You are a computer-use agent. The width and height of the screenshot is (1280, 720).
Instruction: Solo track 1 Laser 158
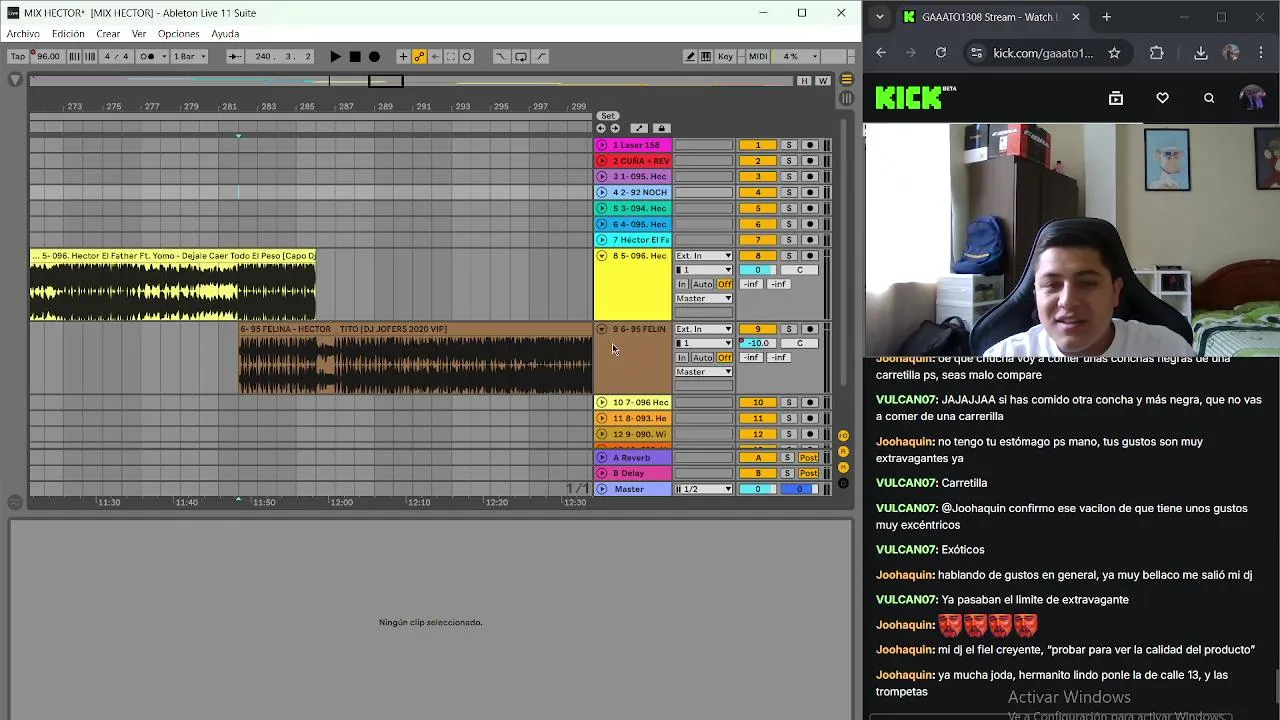(x=788, y=145)
